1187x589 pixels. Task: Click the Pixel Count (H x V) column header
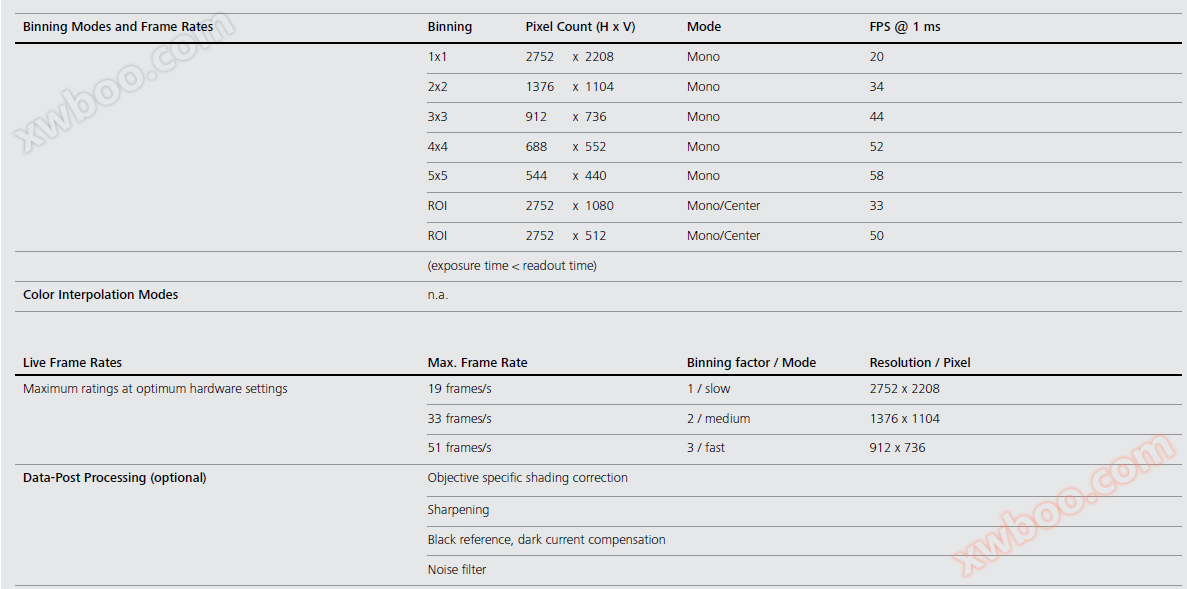[x=580, y=27]
